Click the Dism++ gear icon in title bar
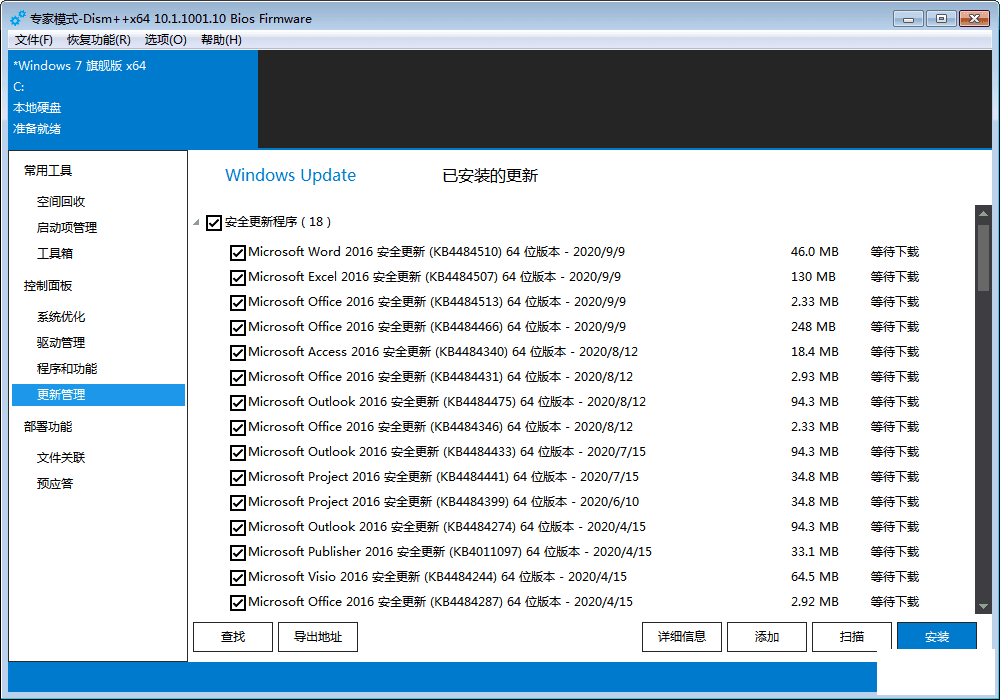Screen dimensions: 1000x700 pos(18,18)
